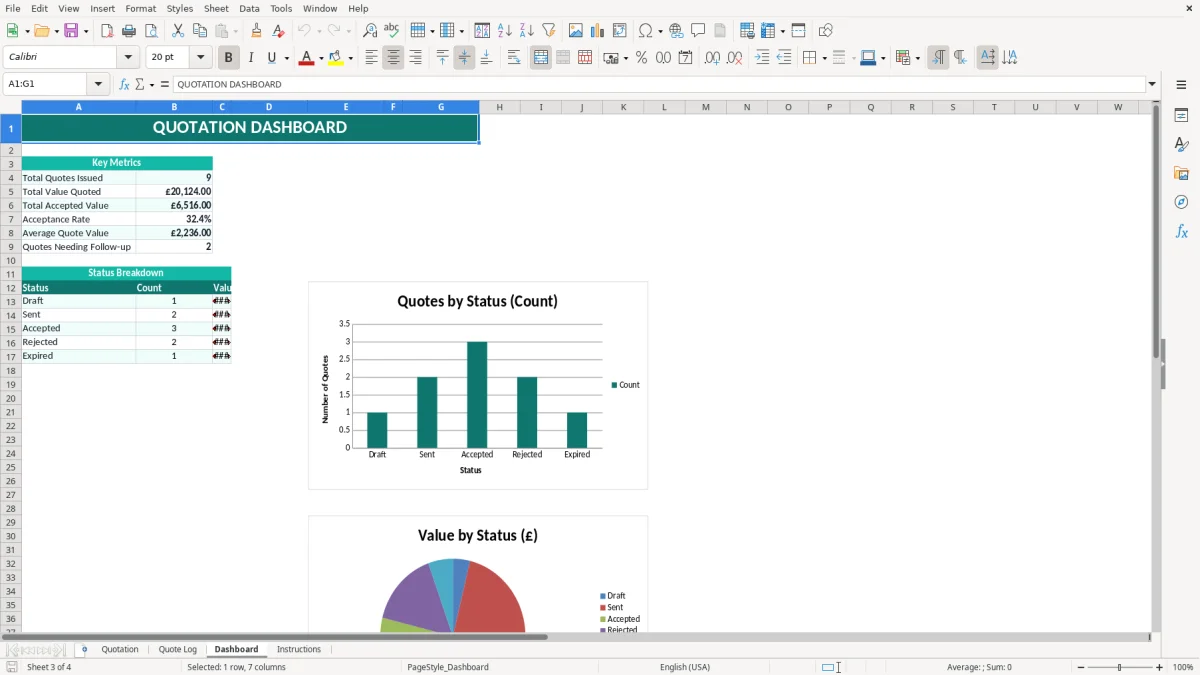Open the Format menu
The image size is (1200, 675).
point(141,8)
